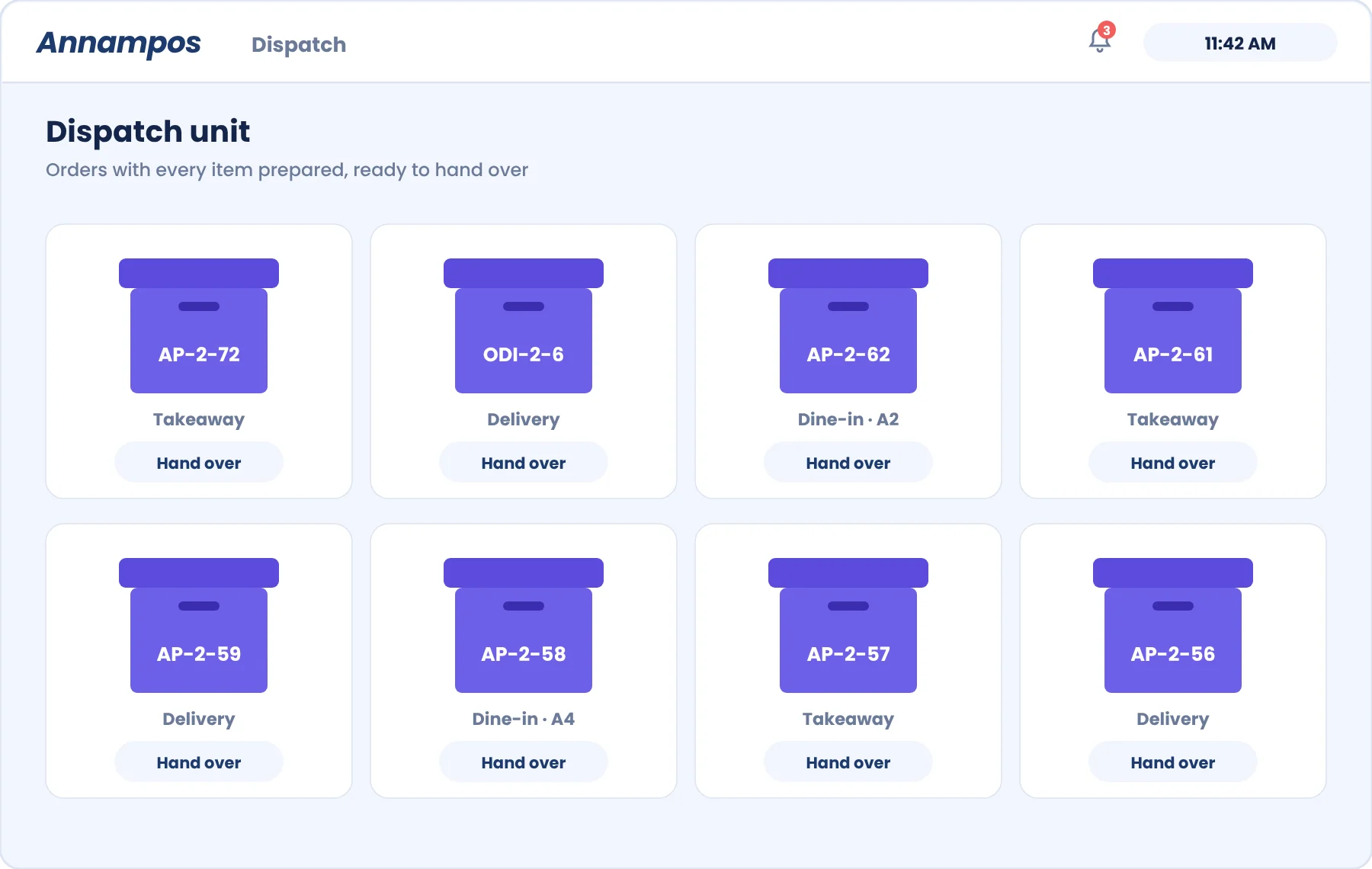Click the AP-2-61 order box icon
Screen dimensions: 1372x869
click(x=1173, y=325)
